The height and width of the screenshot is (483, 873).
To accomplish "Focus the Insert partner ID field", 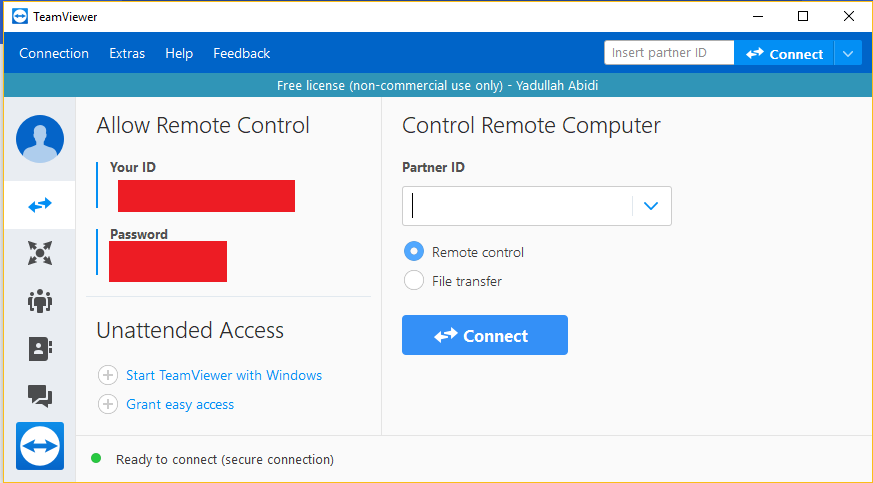I will click(x=669, y=53).
